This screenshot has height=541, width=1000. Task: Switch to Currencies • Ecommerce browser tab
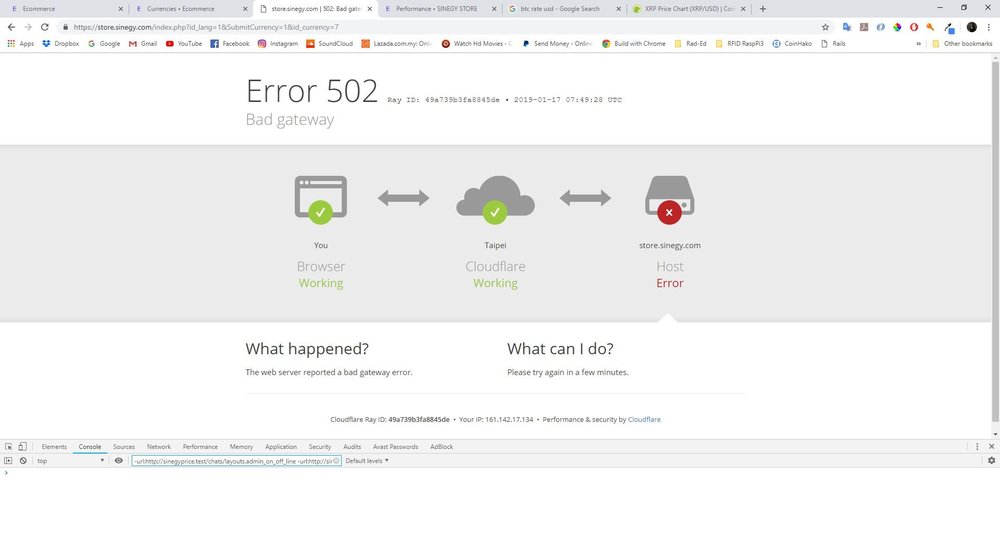pyautogui.click(x=189, y=9)
